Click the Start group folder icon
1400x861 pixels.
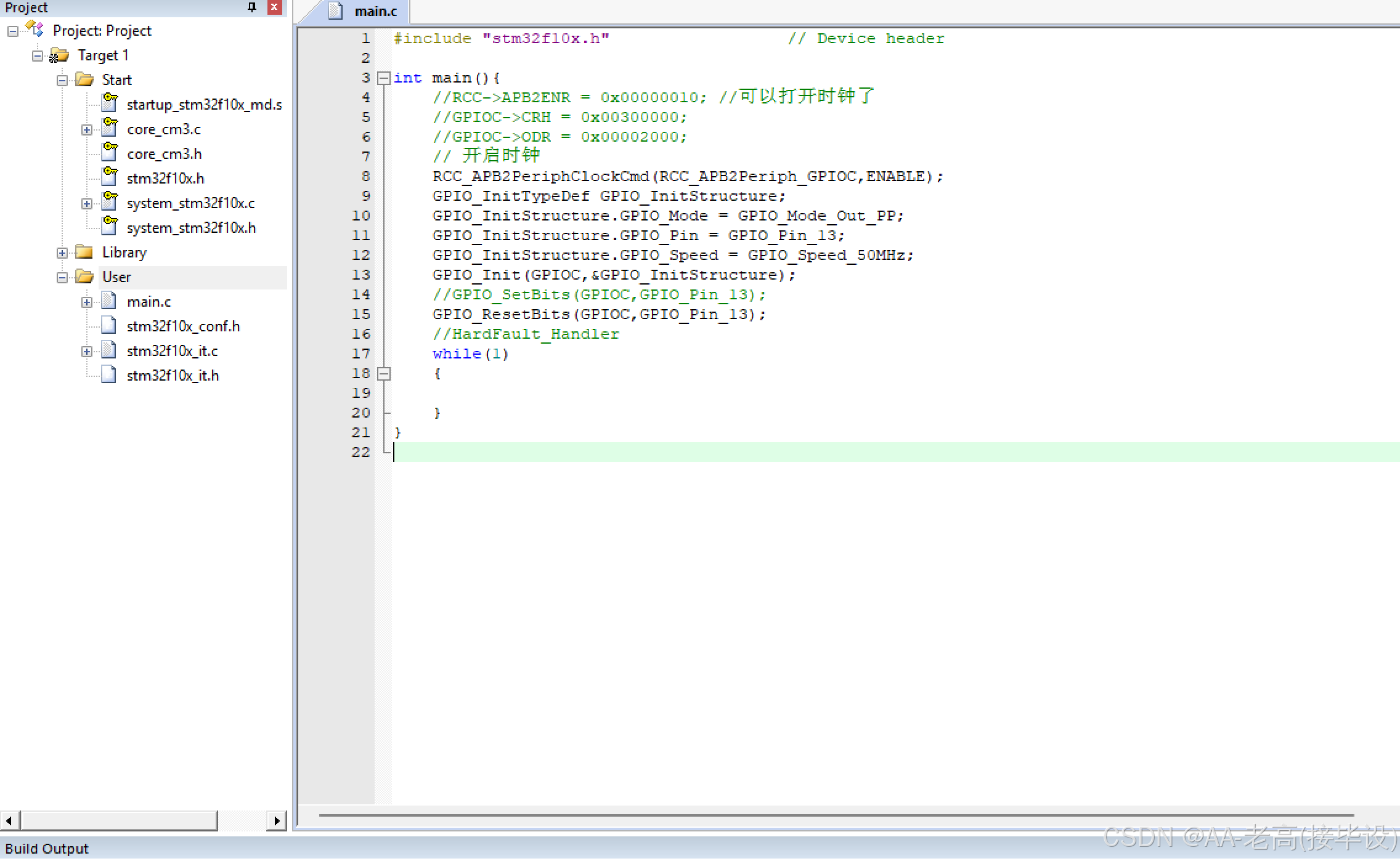84,79
